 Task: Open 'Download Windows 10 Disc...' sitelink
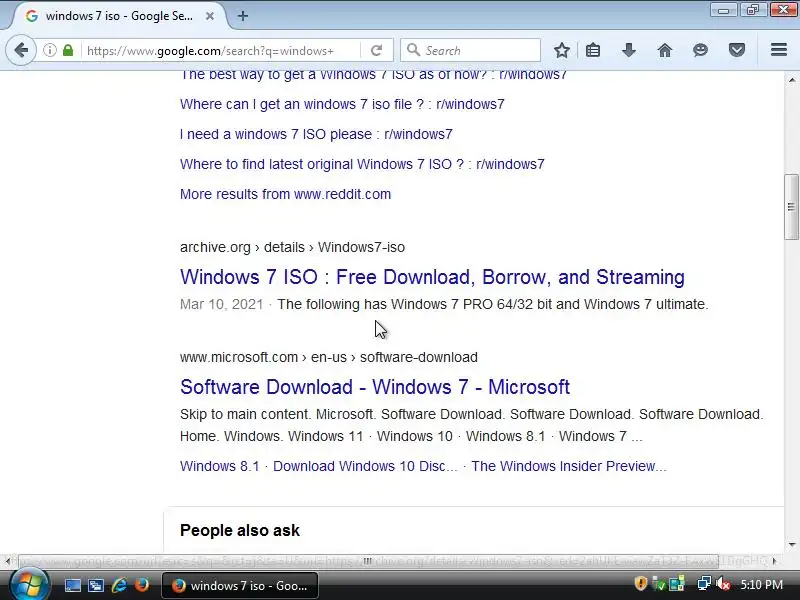(365, 466)
